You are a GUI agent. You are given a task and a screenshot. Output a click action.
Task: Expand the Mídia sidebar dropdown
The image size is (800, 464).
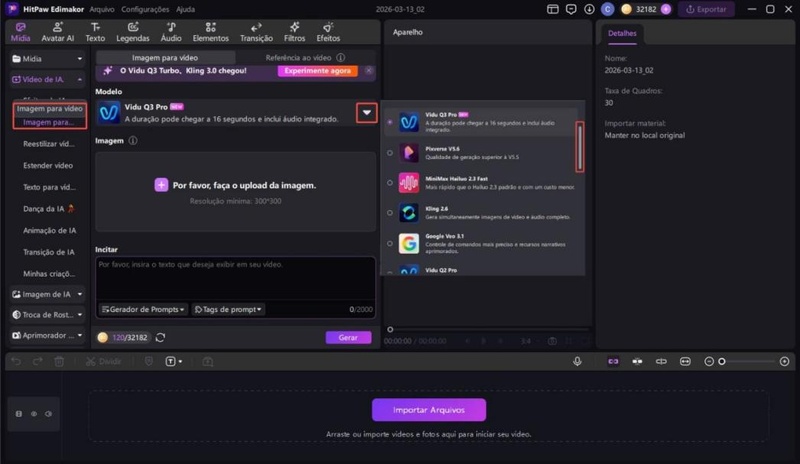click(80, 59)
